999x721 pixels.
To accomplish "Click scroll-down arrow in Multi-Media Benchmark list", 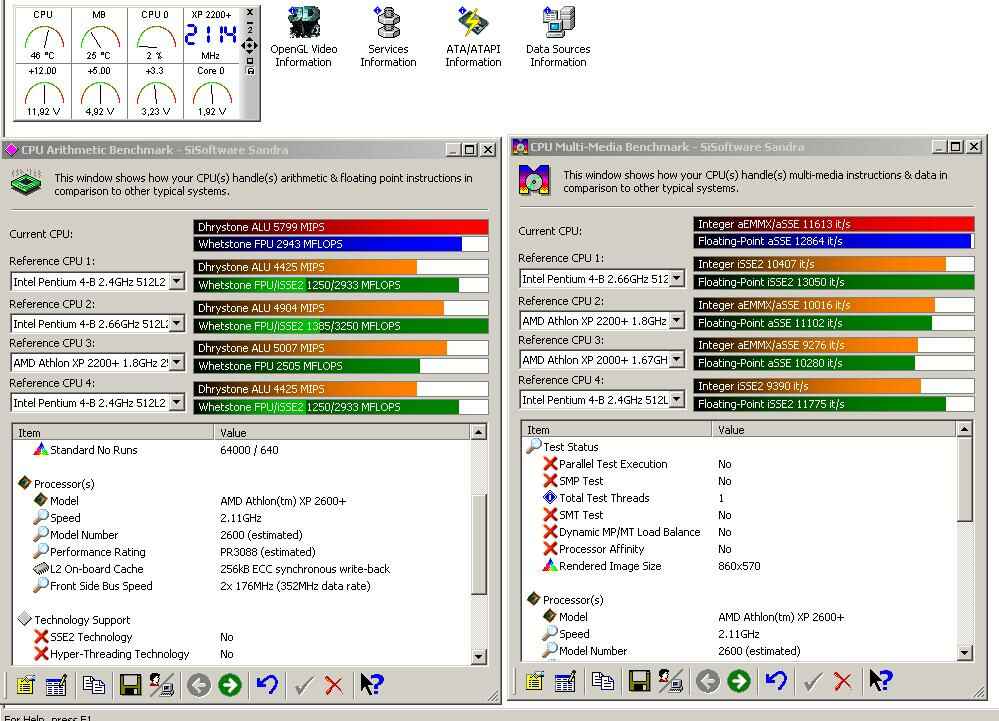I will 965,653.
